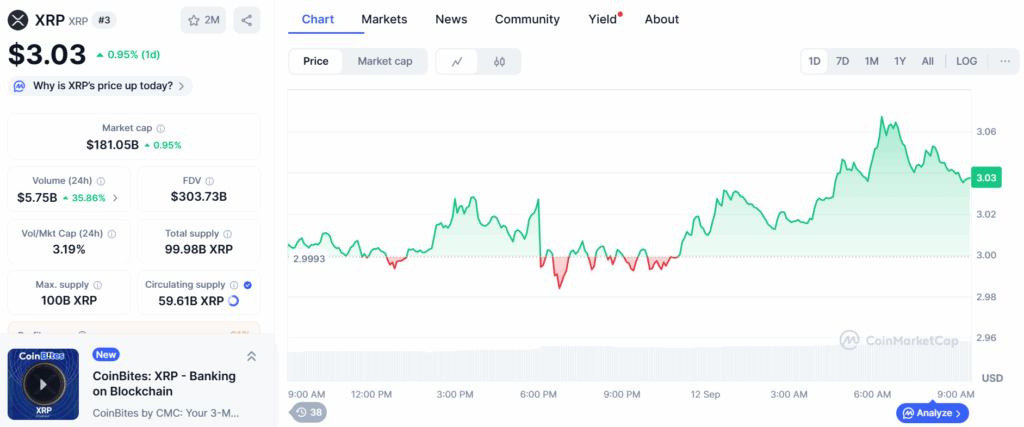
Task: Expand Volume (24h) details arrow
Action: 114,198
